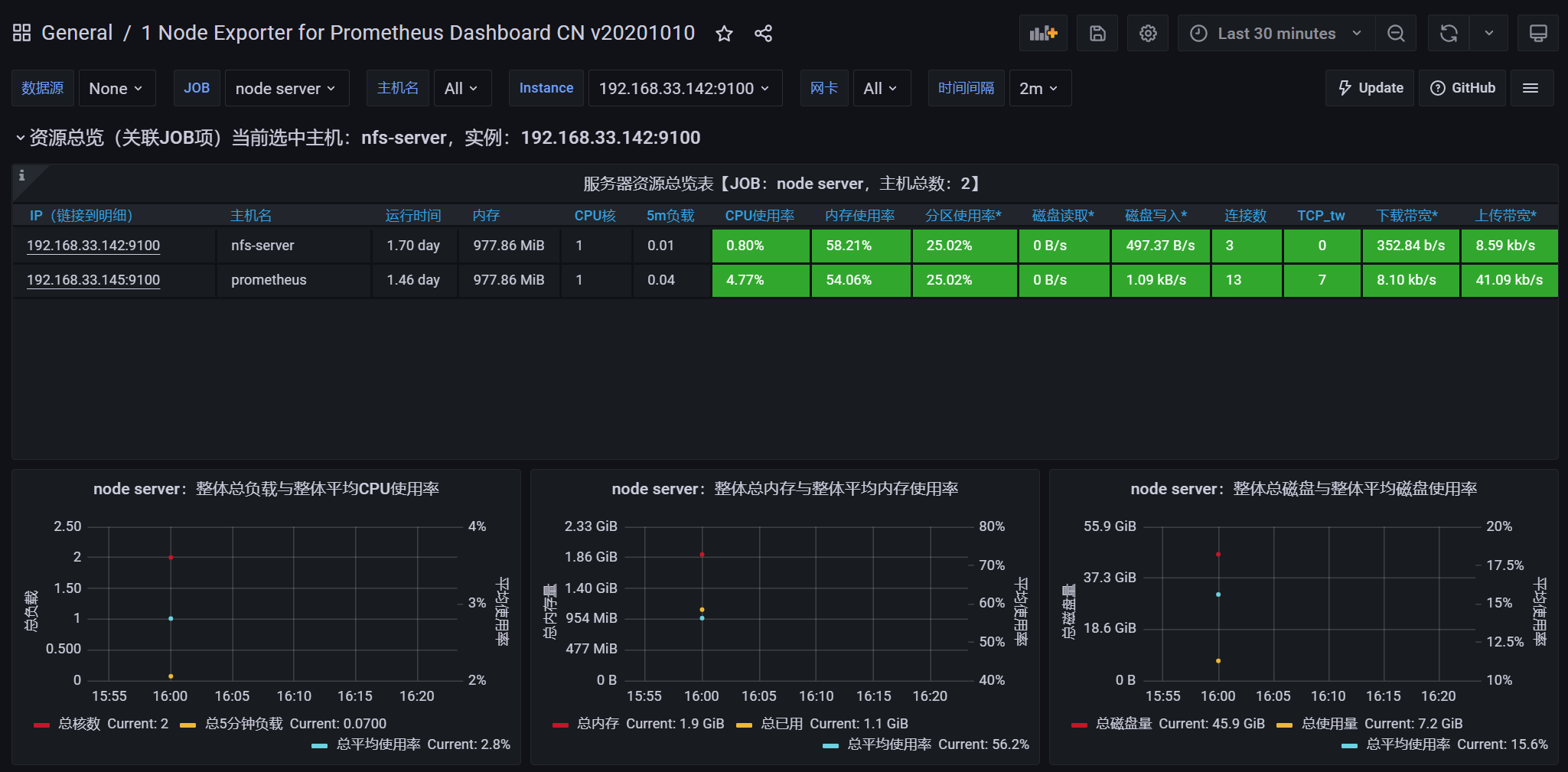
Task: Refresh the dashboard data
Action: pyautogui.click(x=1447, y=33)
